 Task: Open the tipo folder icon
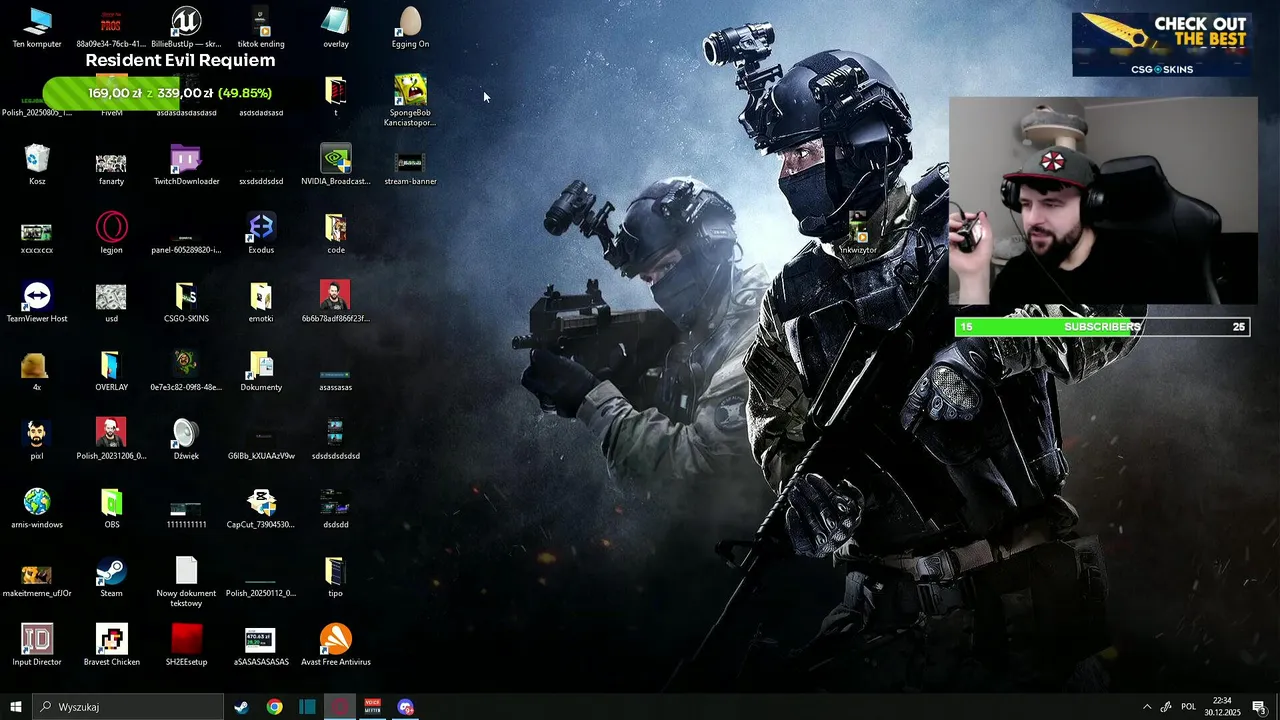coord(336,576)
